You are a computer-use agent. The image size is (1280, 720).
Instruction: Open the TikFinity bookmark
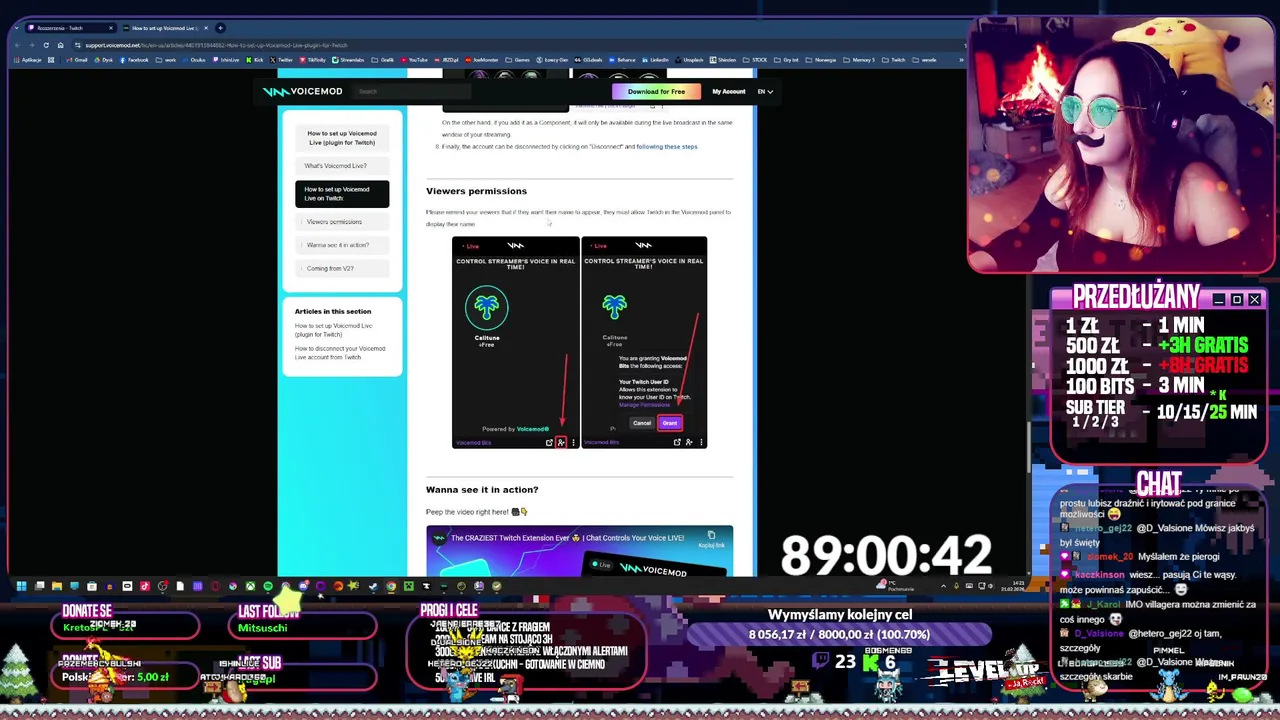tap(312, 60)
